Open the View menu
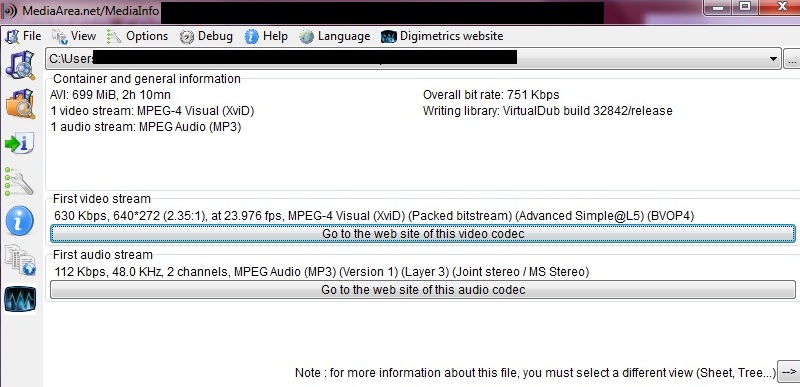This screenshot has width=800, height=387. (74, 36)
